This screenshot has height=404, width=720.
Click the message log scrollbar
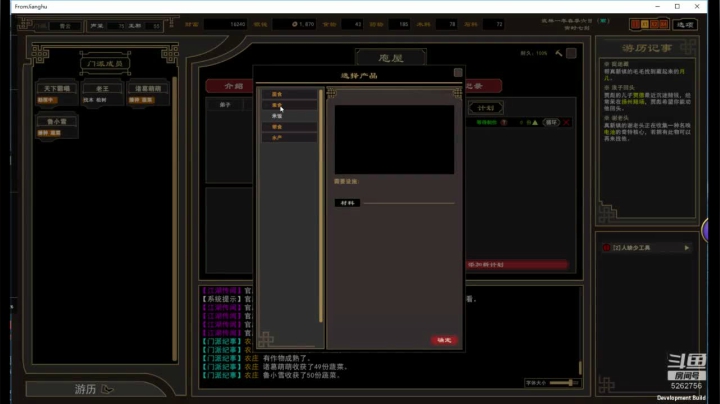point(580,367)
